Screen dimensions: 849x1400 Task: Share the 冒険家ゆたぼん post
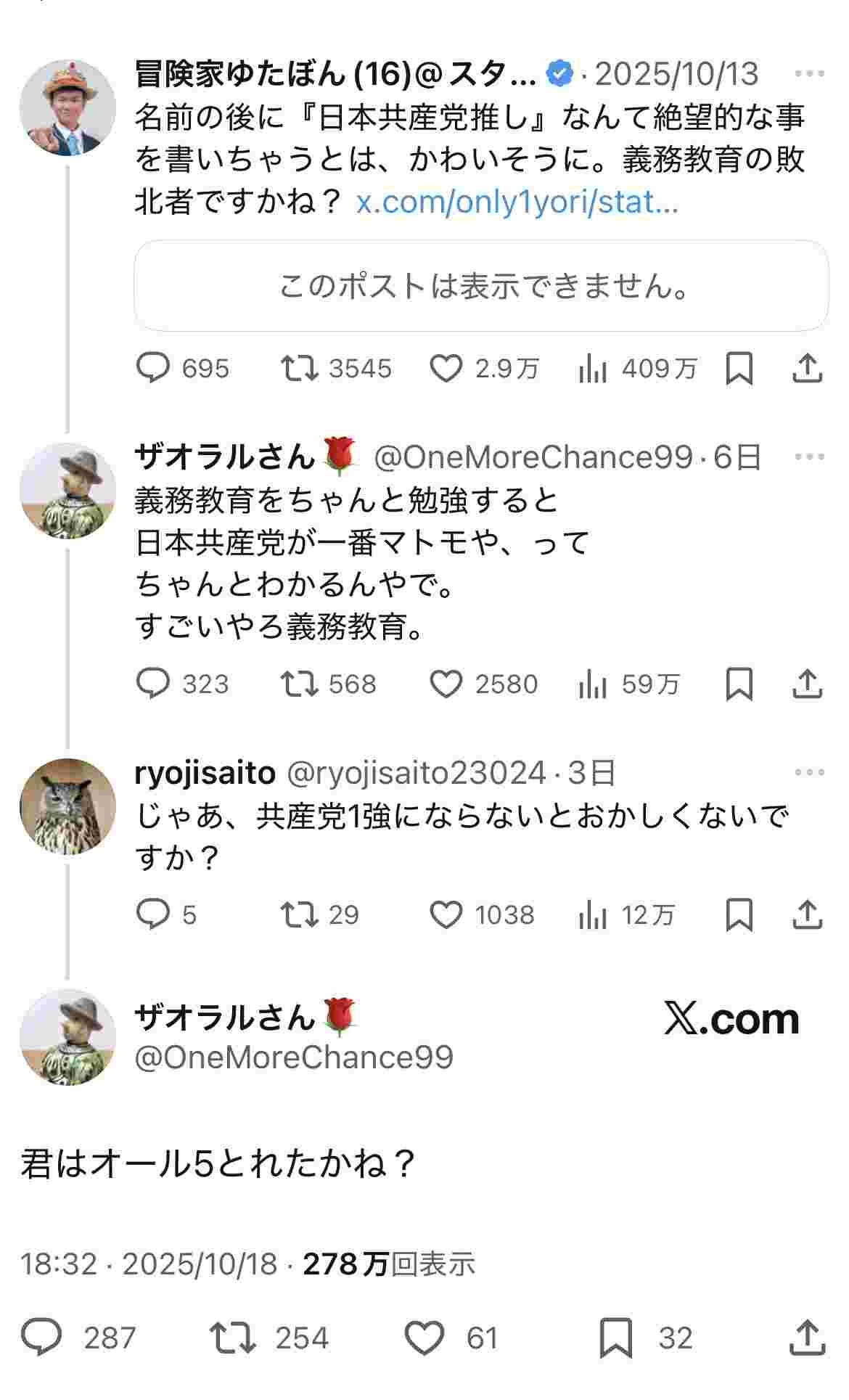[807, 368]
